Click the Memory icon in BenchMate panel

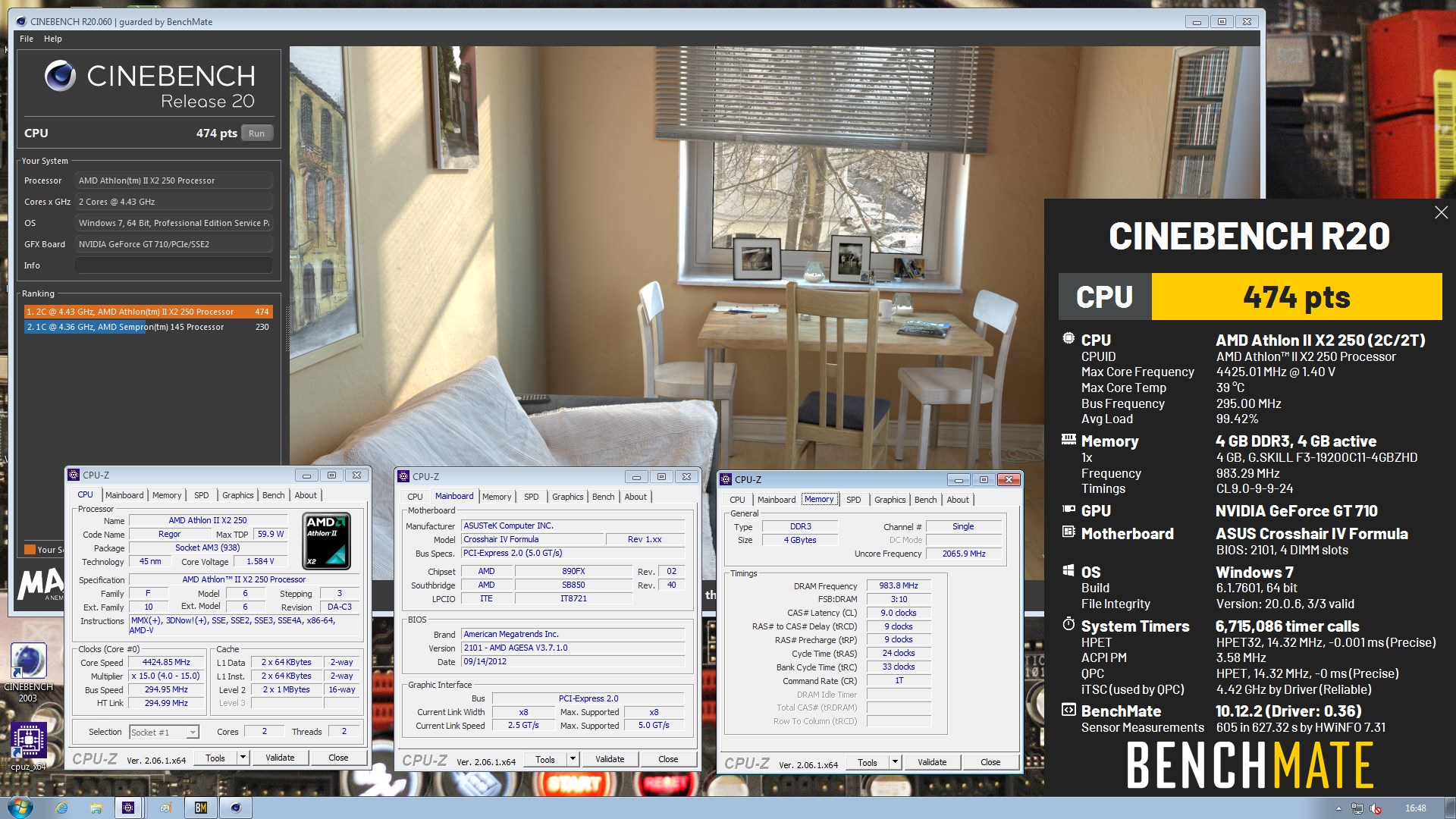[1068, 440]
